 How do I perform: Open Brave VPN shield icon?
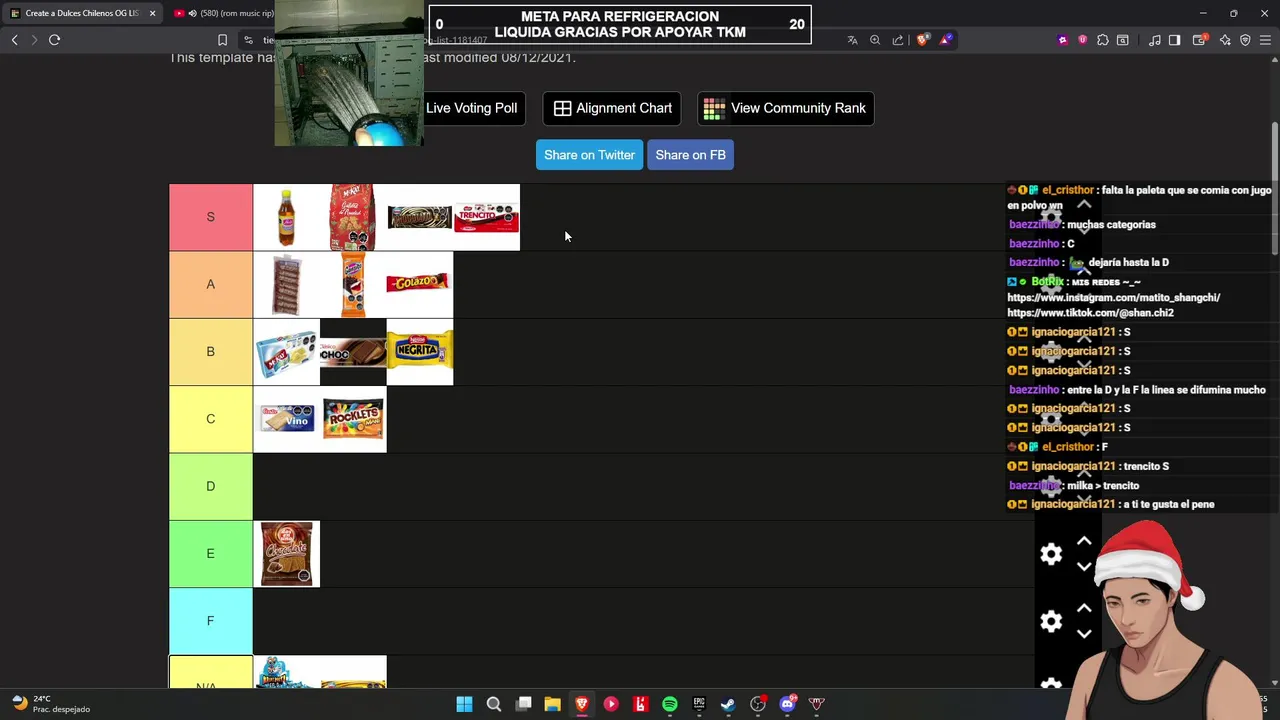[x=1245, y=40]
